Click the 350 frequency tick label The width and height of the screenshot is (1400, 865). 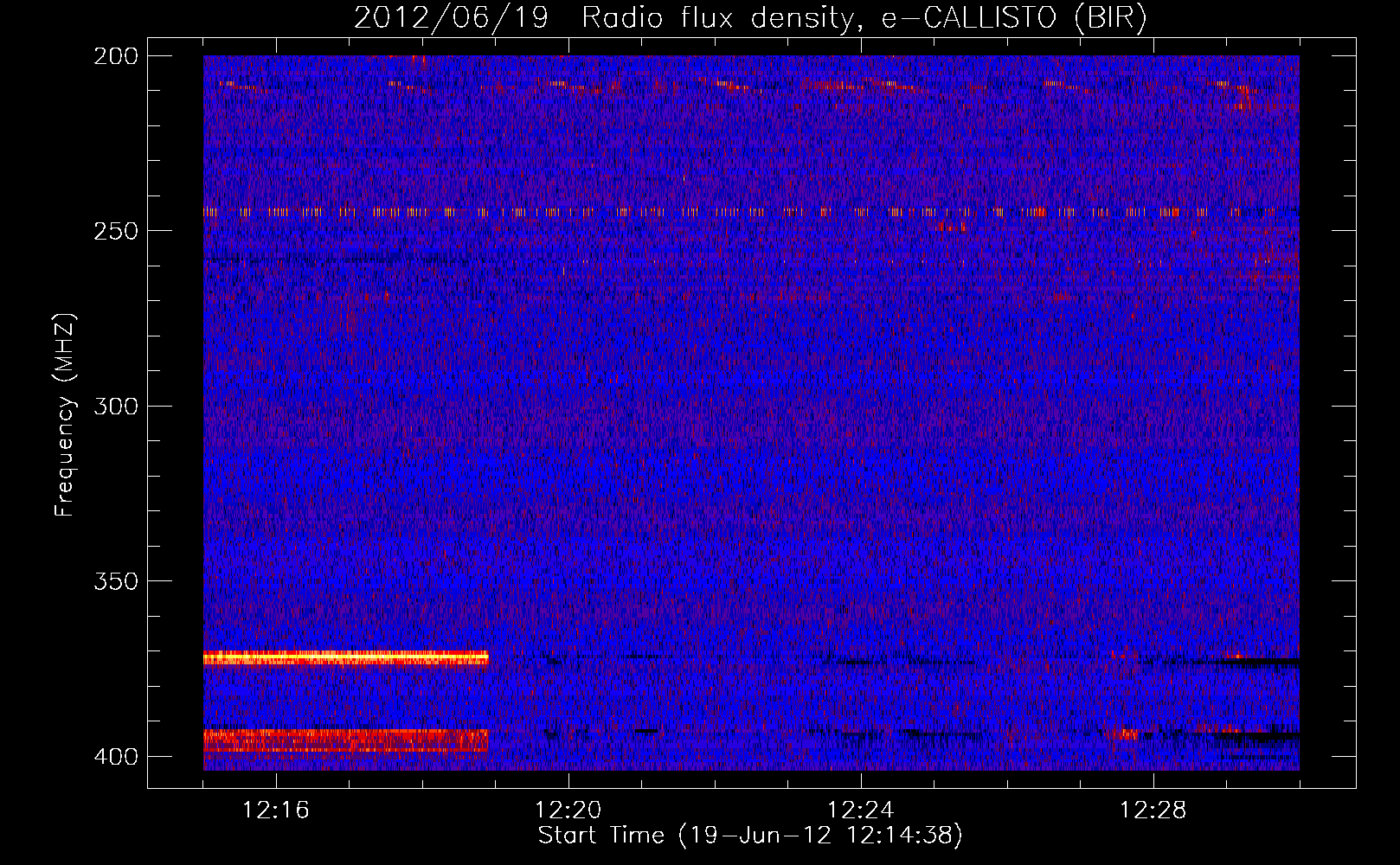tap(115, 581)
